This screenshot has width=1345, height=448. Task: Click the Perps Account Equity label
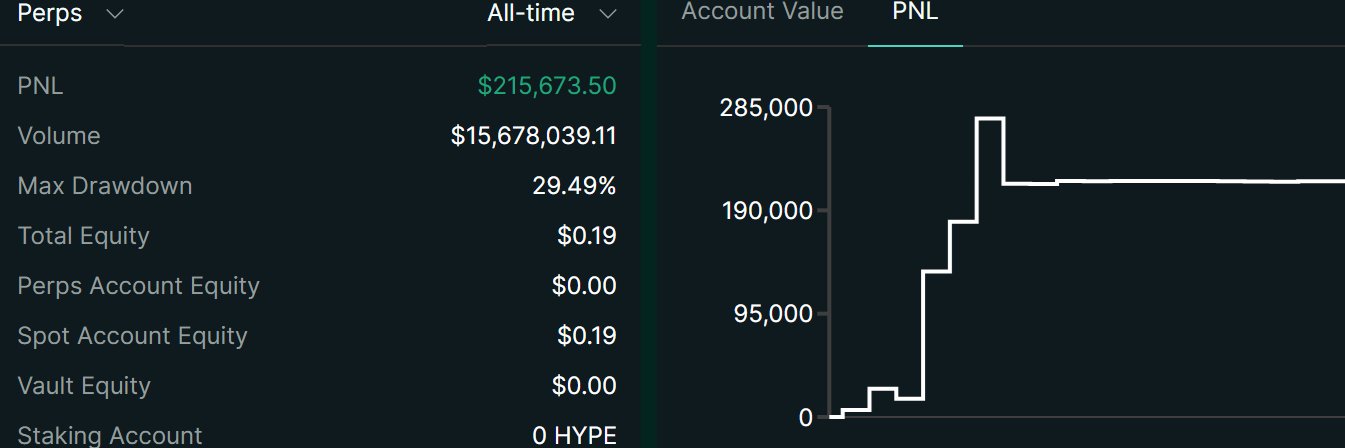point(138,286)
